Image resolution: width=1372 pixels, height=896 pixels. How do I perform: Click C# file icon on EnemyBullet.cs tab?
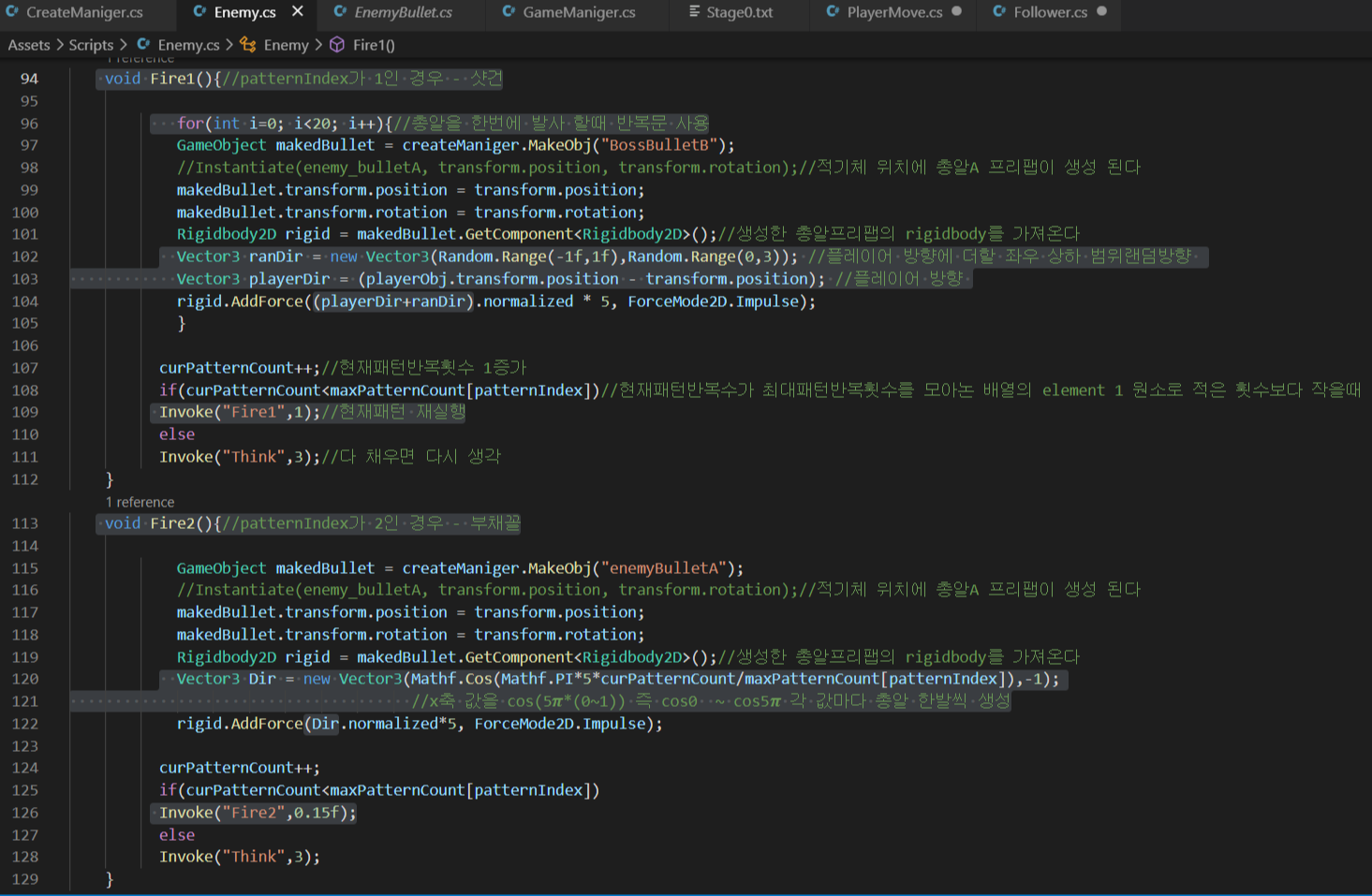click(x=340, y=11)
